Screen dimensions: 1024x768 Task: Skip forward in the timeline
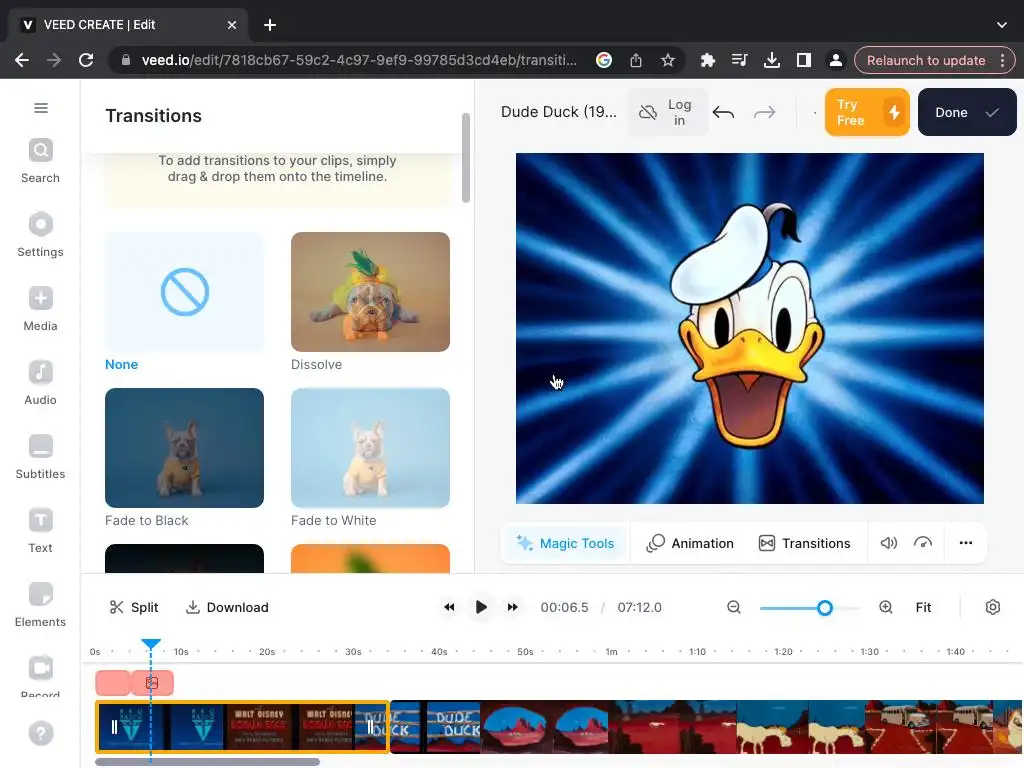513,607
